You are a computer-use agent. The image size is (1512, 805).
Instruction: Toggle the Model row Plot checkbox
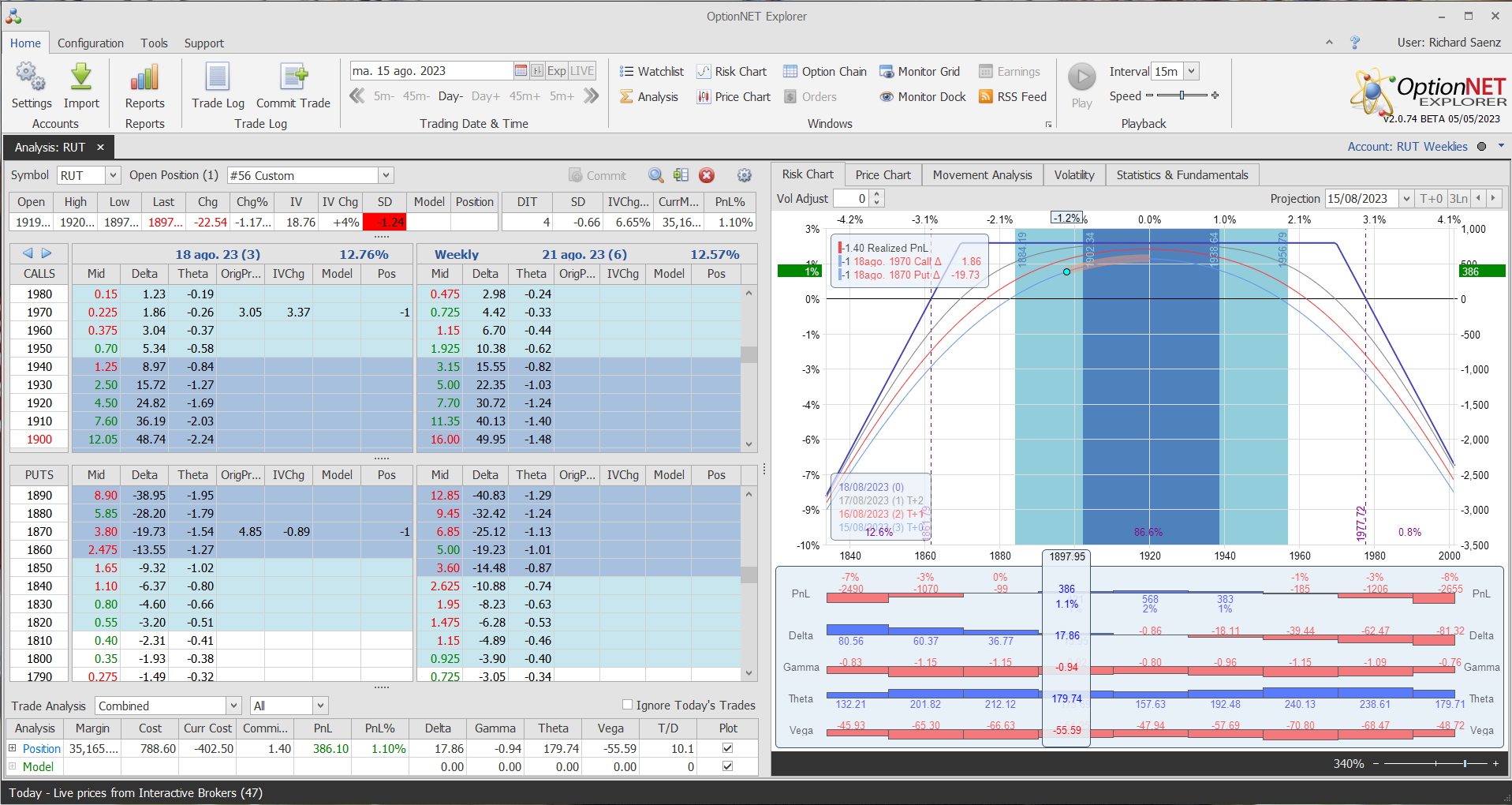pyautogui.click(x=727, y=766)
